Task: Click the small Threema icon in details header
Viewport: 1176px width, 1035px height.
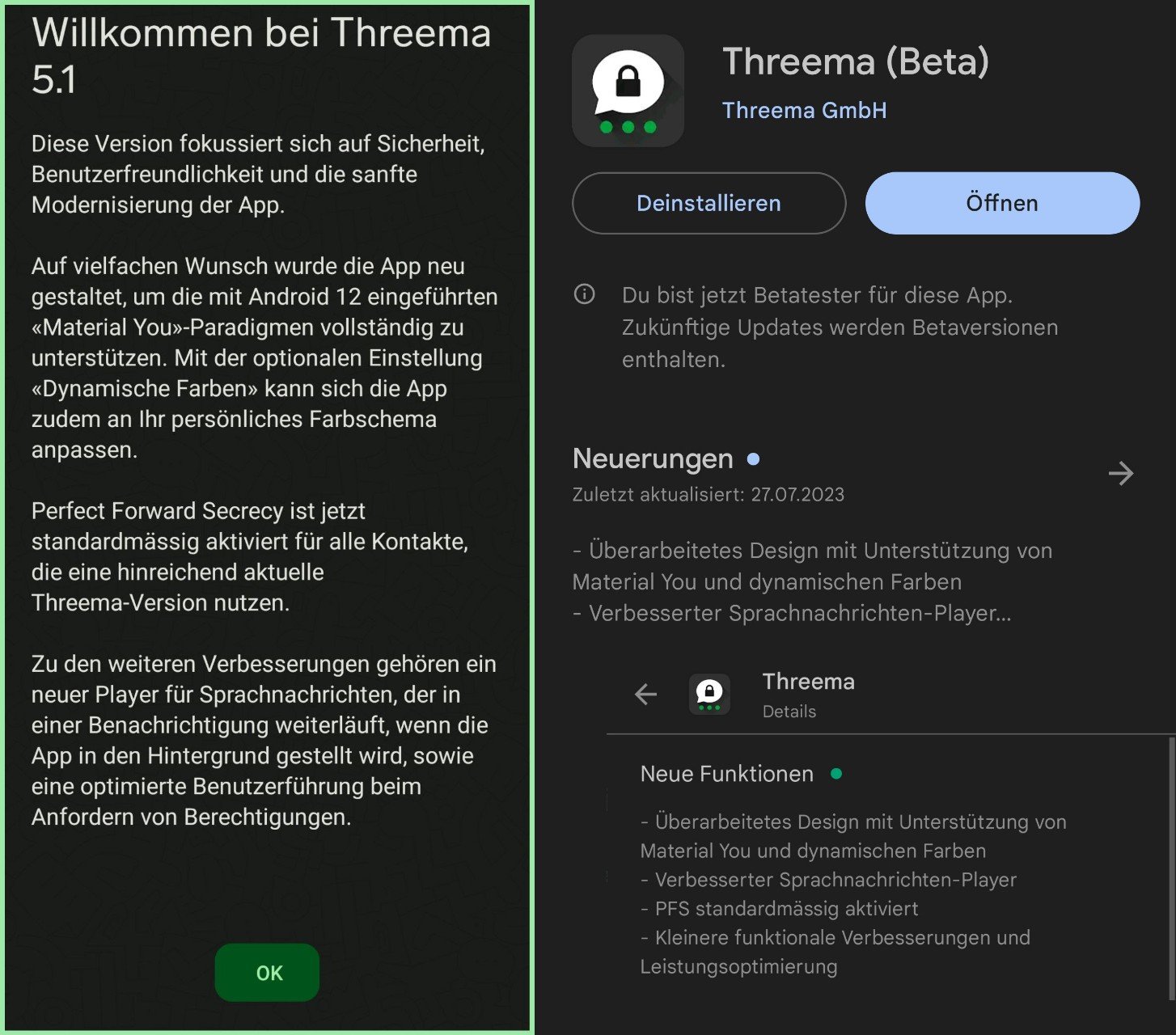Action: coord(709,694)
